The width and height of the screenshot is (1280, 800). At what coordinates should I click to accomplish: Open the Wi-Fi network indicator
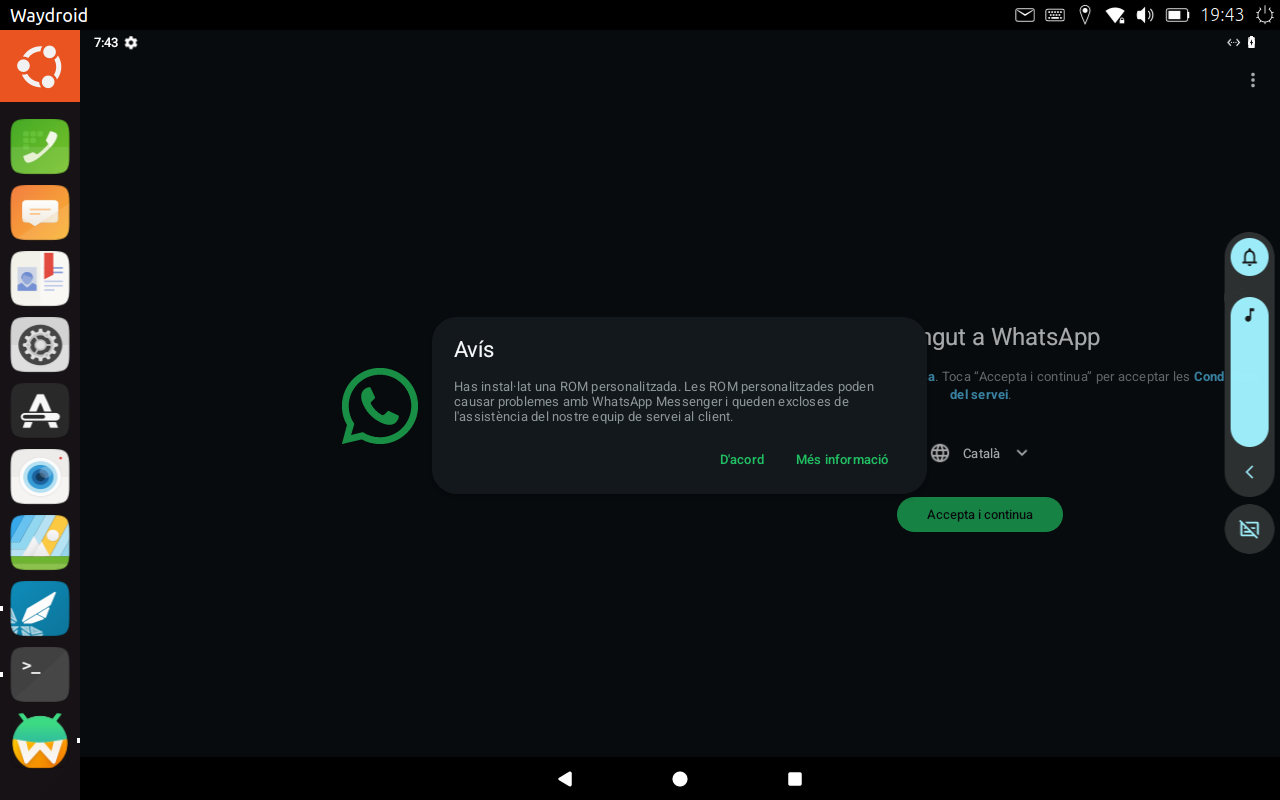pos(1115,15)
